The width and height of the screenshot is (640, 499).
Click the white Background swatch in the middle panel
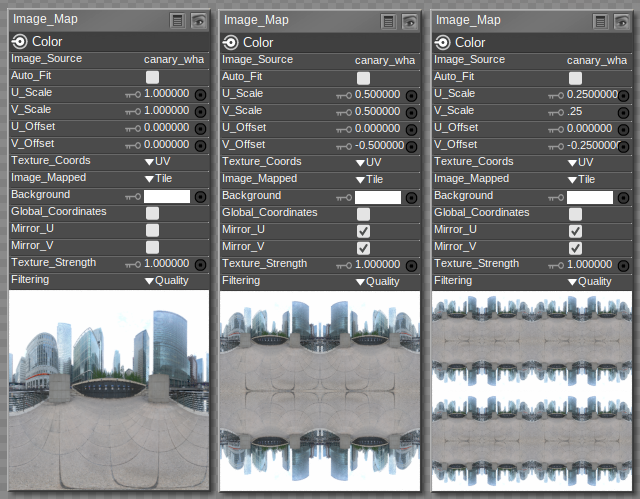tap(378, 198)
